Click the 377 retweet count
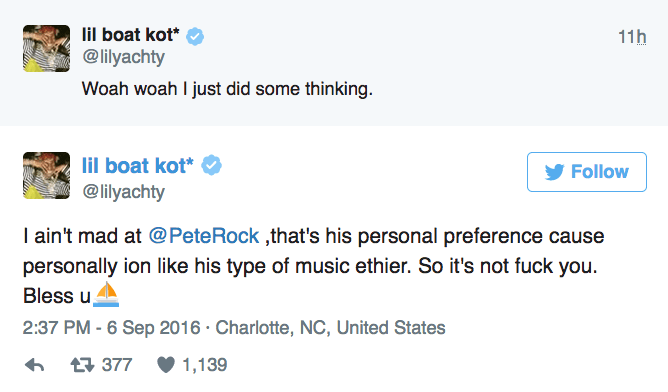Viewport: 668px width, 392px height. (117, 365)
